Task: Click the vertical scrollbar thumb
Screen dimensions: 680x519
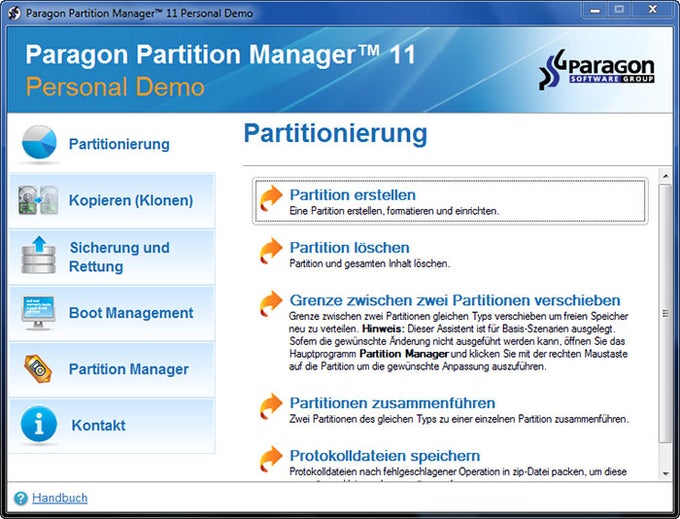Action: point(665,313)
